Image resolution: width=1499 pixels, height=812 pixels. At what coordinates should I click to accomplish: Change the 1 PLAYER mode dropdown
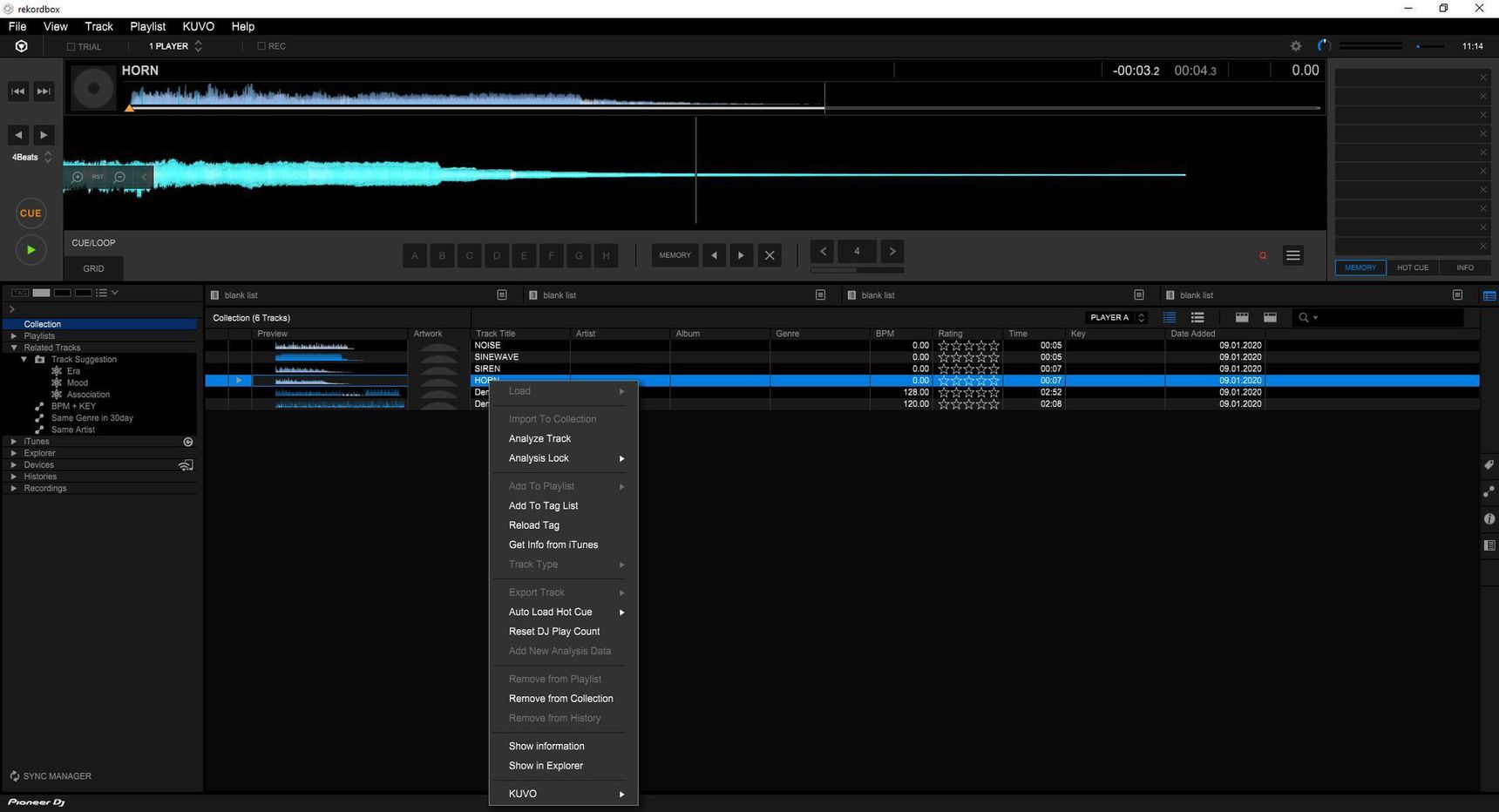175,46
